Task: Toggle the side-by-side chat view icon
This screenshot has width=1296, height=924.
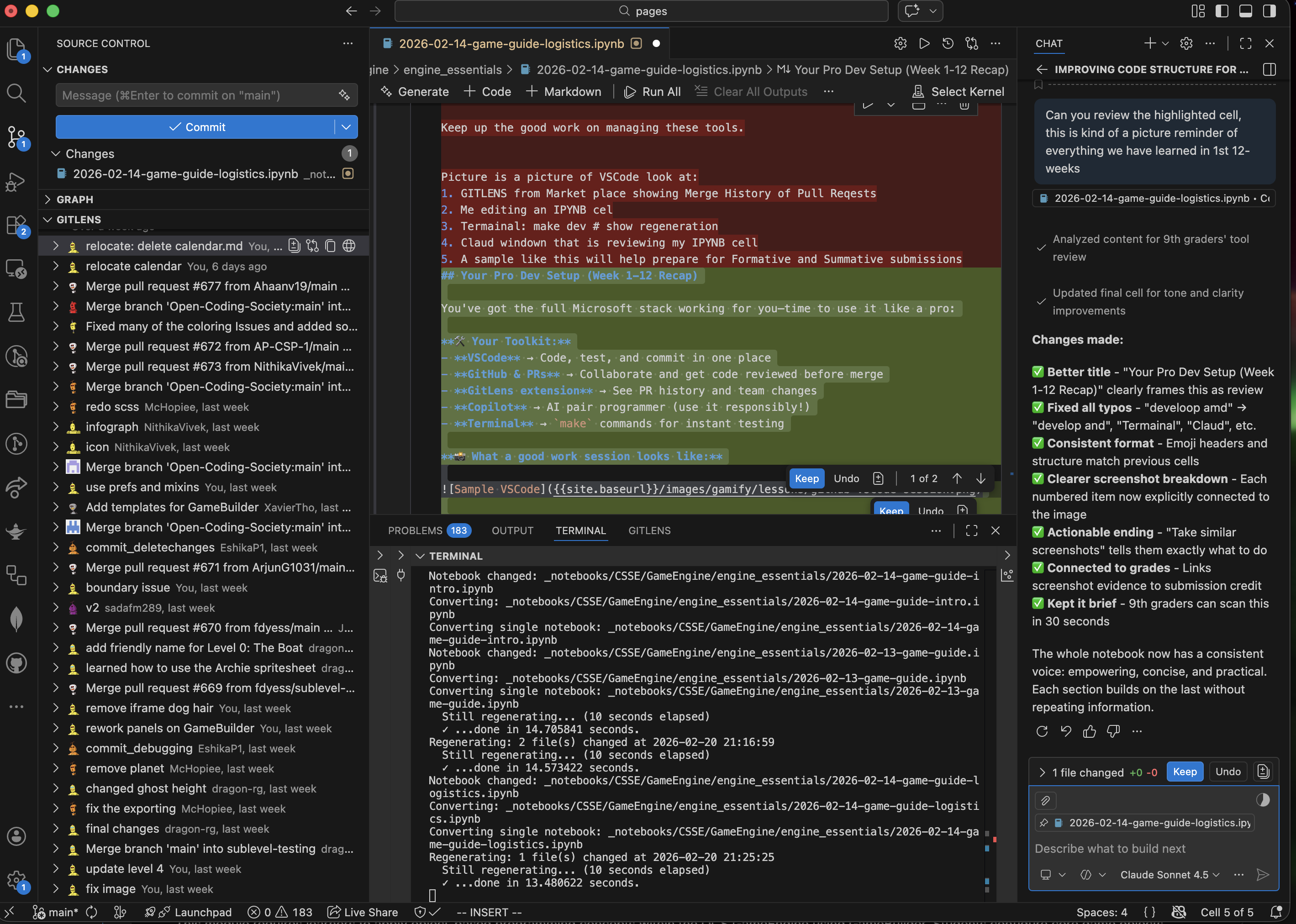Action: 1269,69
